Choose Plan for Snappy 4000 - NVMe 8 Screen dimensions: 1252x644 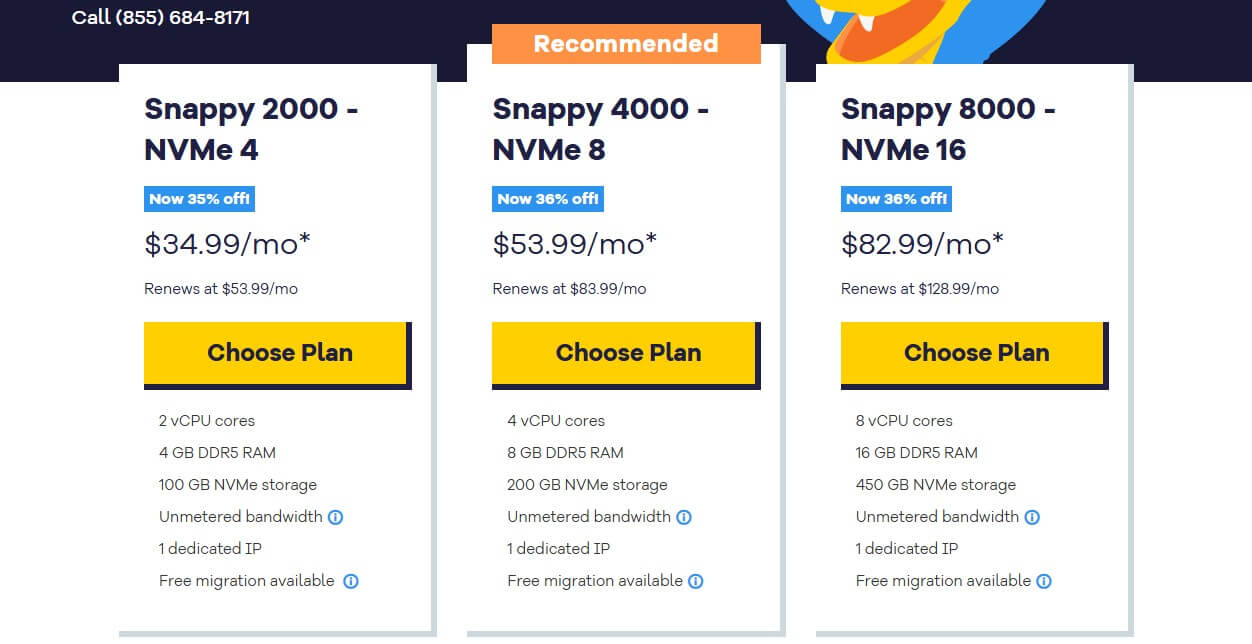coord(626,353)
